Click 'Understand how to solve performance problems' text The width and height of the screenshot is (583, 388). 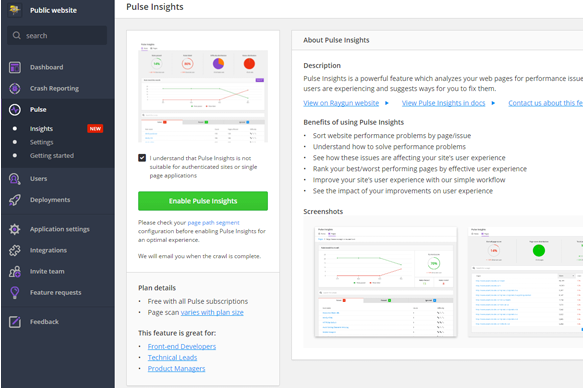(x=389, y=146)
